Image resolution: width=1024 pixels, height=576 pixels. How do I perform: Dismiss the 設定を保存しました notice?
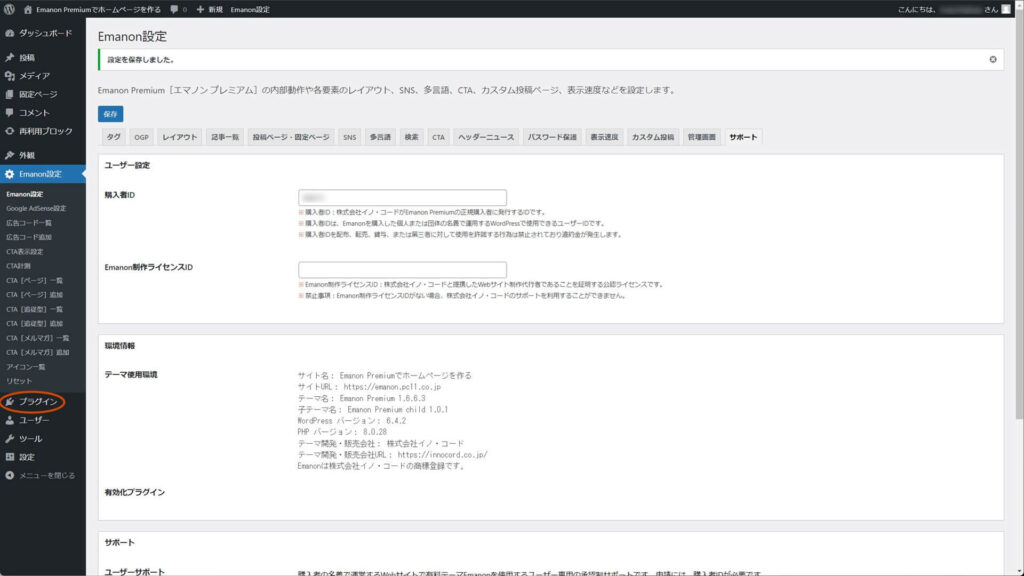992,60
